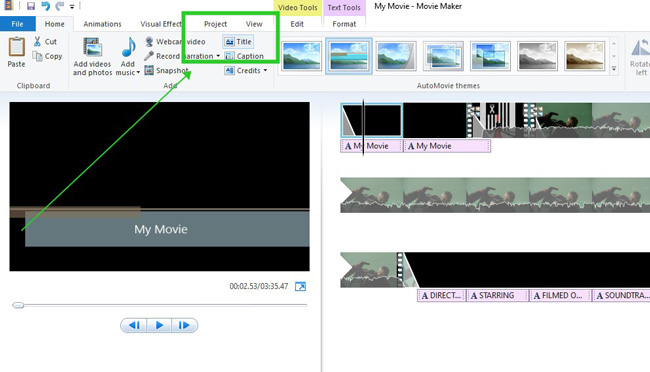Add a Title using Title button

(x=238, y=41)
